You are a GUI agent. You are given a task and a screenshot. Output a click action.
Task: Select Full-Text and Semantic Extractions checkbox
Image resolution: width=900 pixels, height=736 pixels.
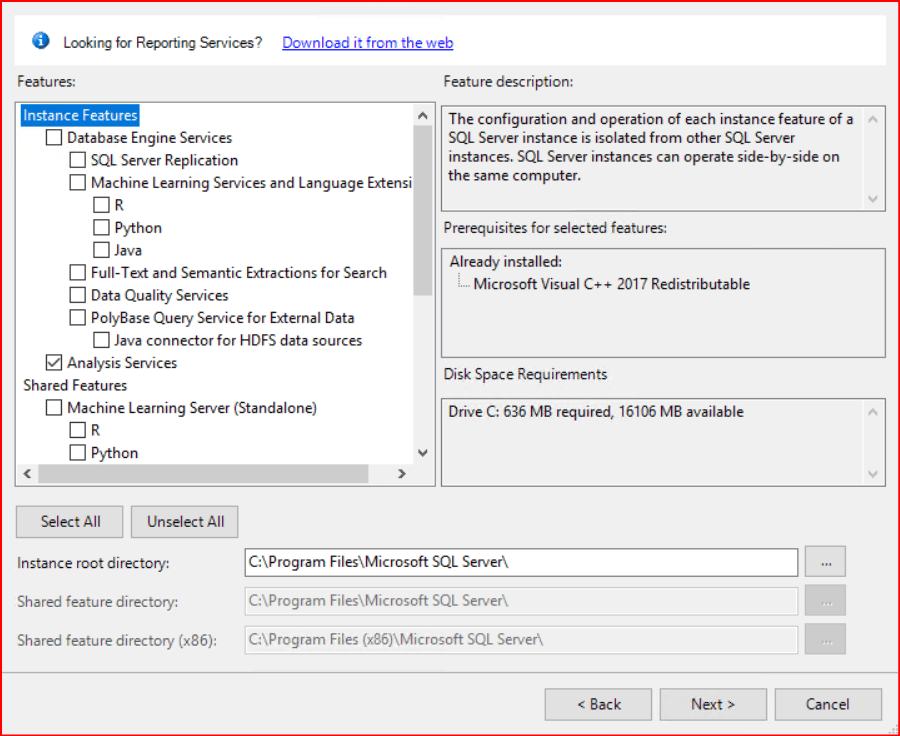(78, 273)
